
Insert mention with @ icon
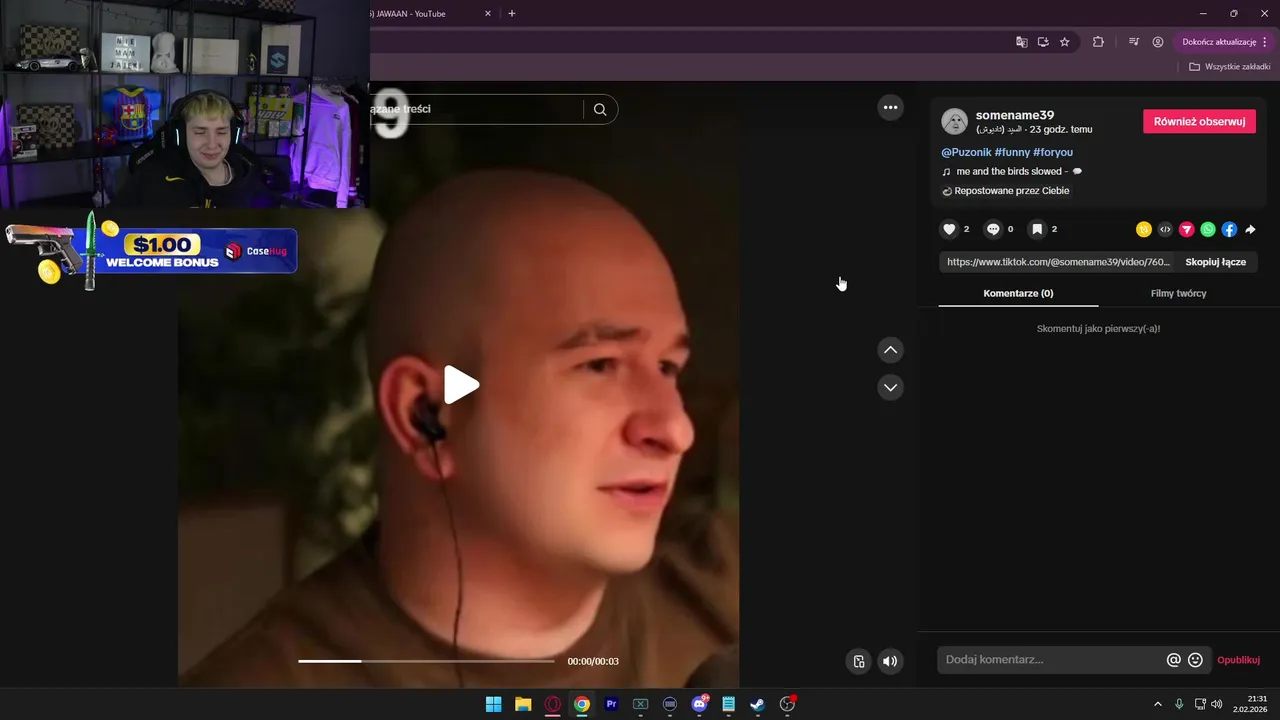point(1174,660)
